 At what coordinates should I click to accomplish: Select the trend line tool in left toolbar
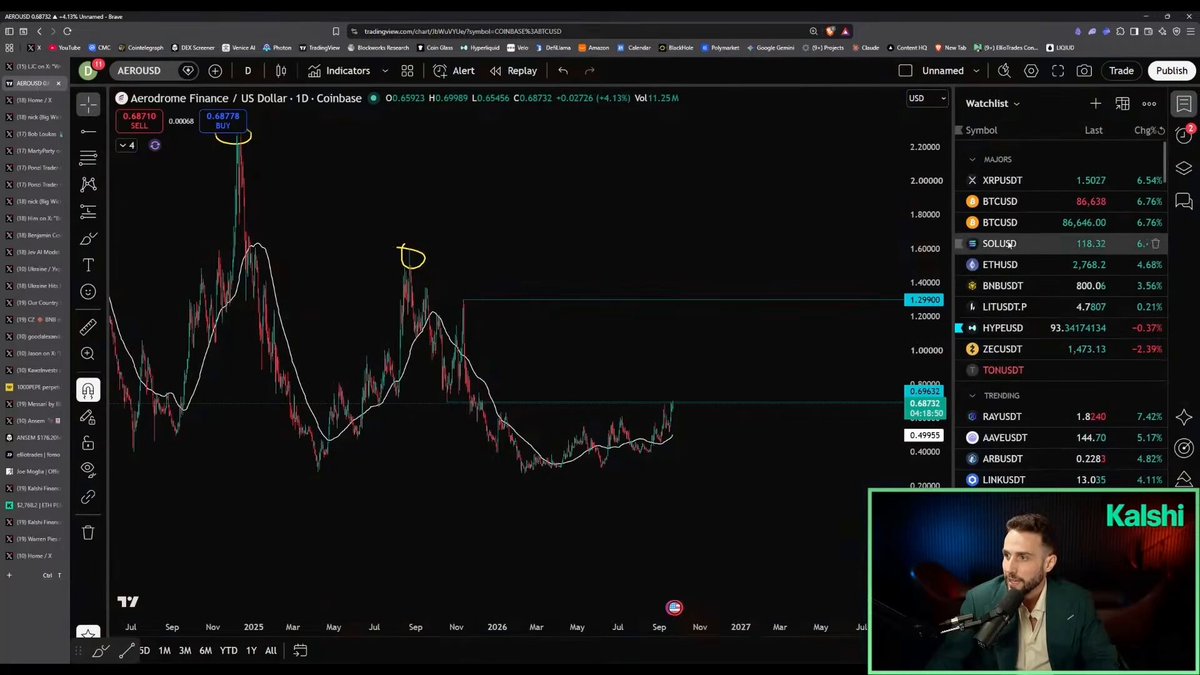[x=88, y=131]
